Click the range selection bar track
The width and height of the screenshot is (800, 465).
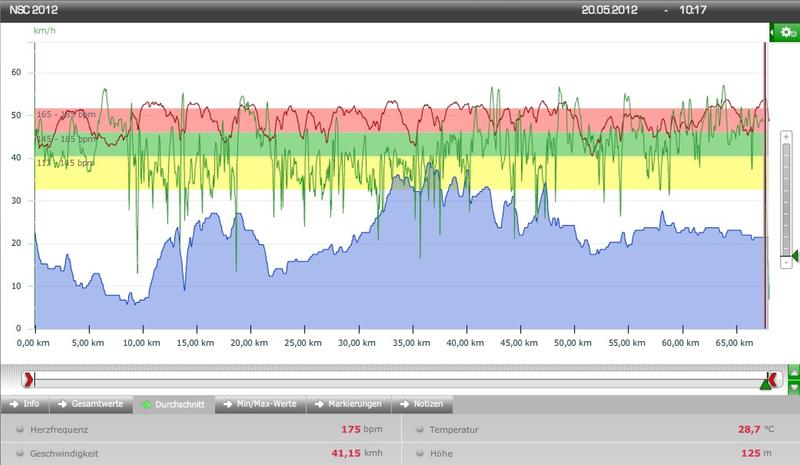(x=401, y=379)
